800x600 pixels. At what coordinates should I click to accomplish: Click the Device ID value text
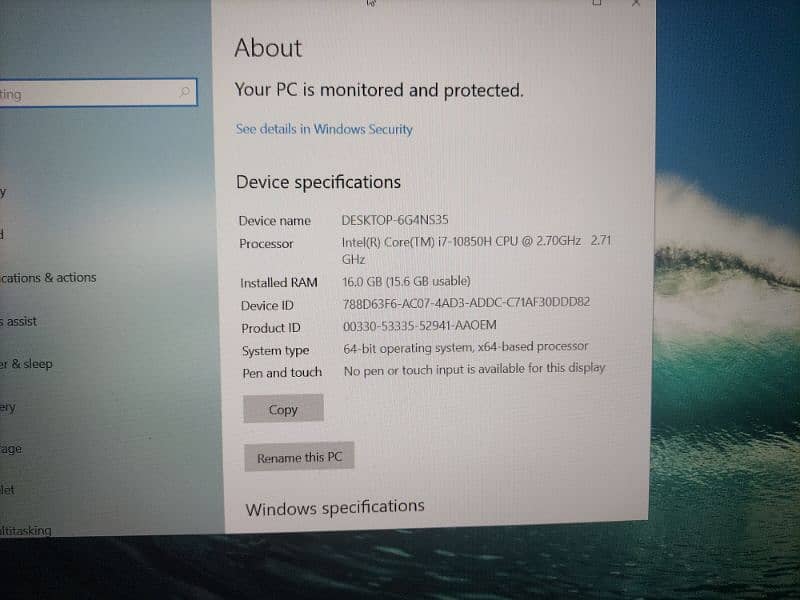(466, 303)
